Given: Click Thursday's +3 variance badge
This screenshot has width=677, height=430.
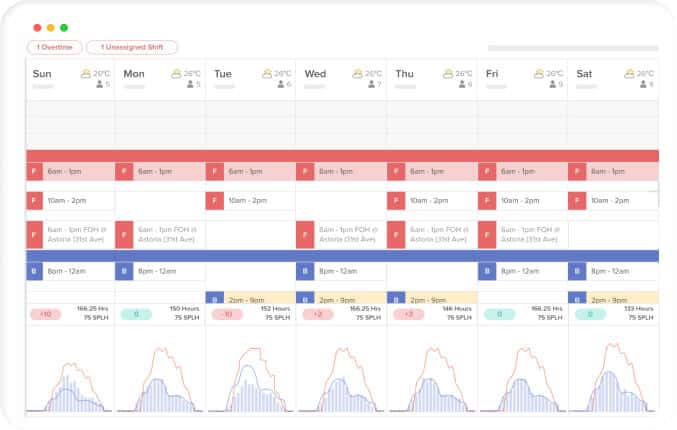Looking at the screenshot, I should (408, 314).
